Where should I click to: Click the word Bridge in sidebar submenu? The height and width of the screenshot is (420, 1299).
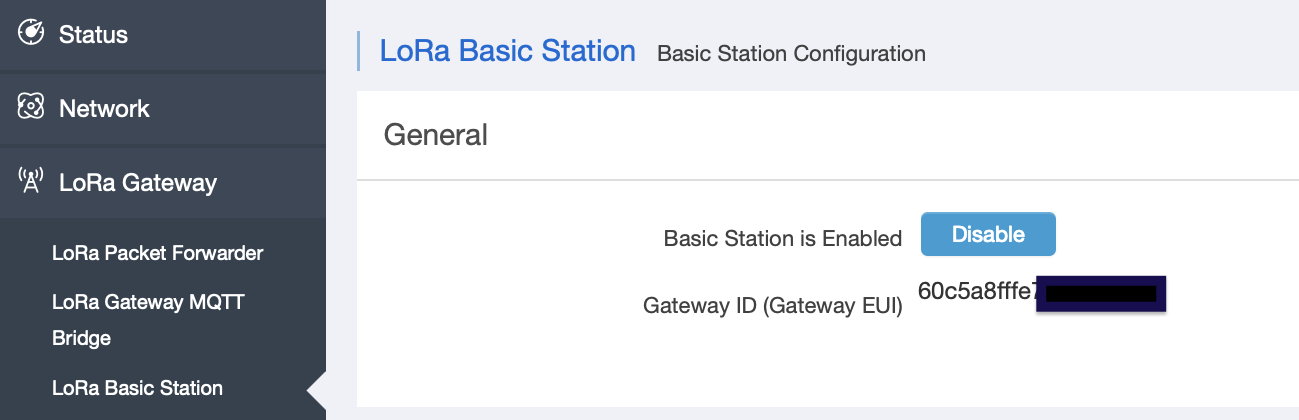pyautogui.click(x=81, y=338)
